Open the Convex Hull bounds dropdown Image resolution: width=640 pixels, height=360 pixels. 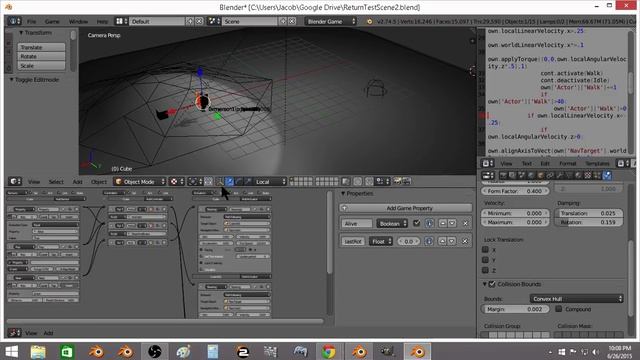(576, 299)
